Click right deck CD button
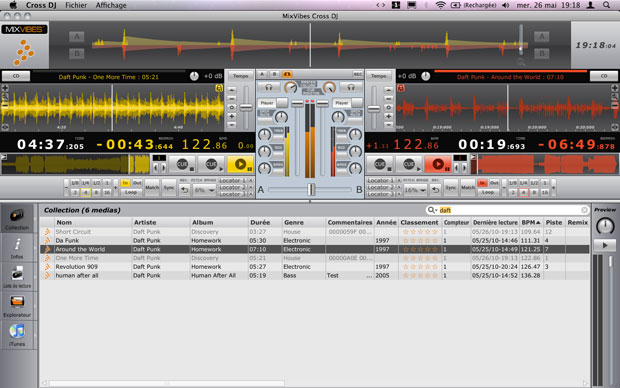The width and height of the screenshot is (620, 388). pyautogui.click(x=604, y=76)
